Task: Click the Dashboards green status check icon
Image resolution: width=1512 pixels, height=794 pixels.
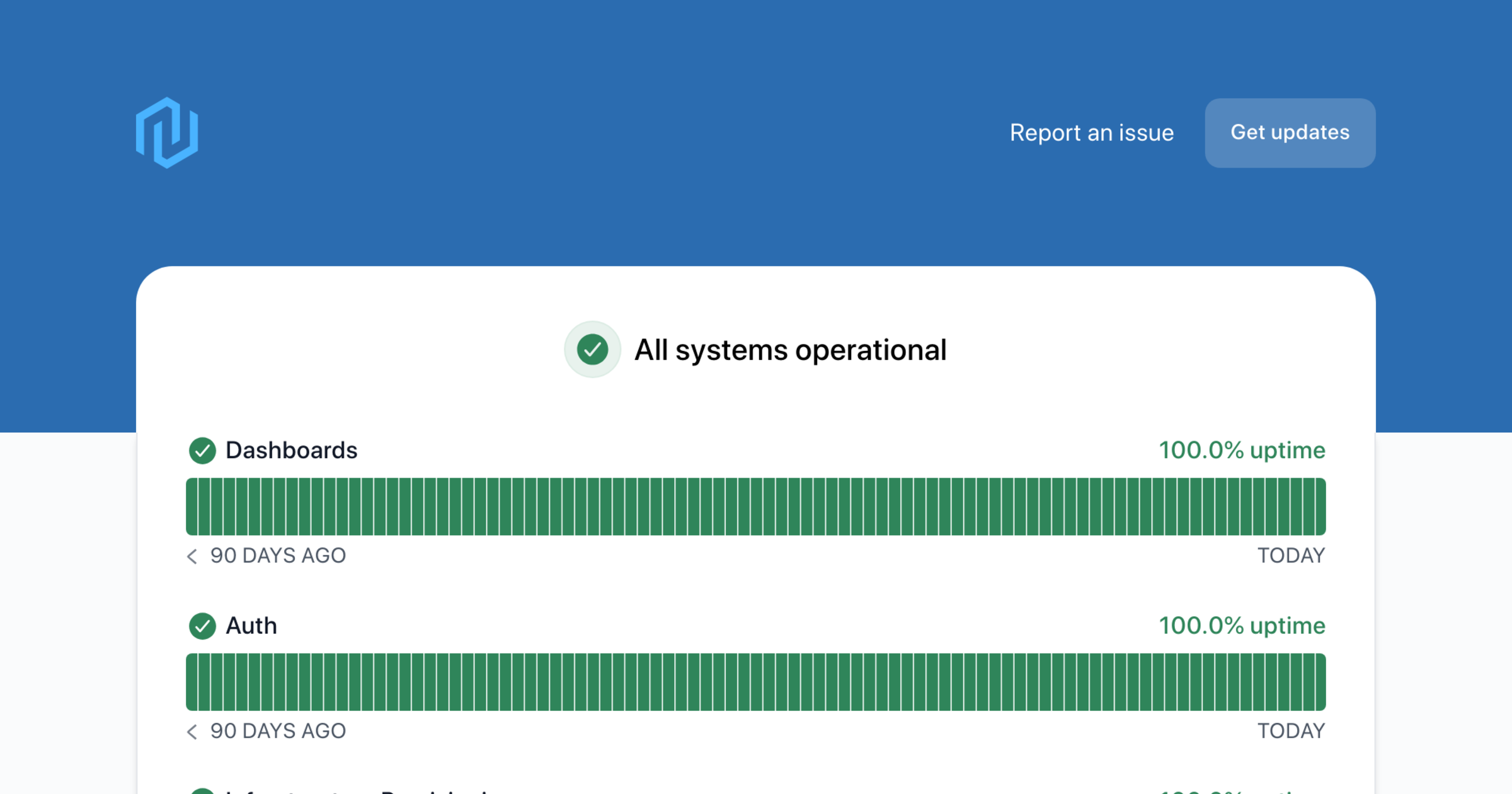Action: click(202, 451)
